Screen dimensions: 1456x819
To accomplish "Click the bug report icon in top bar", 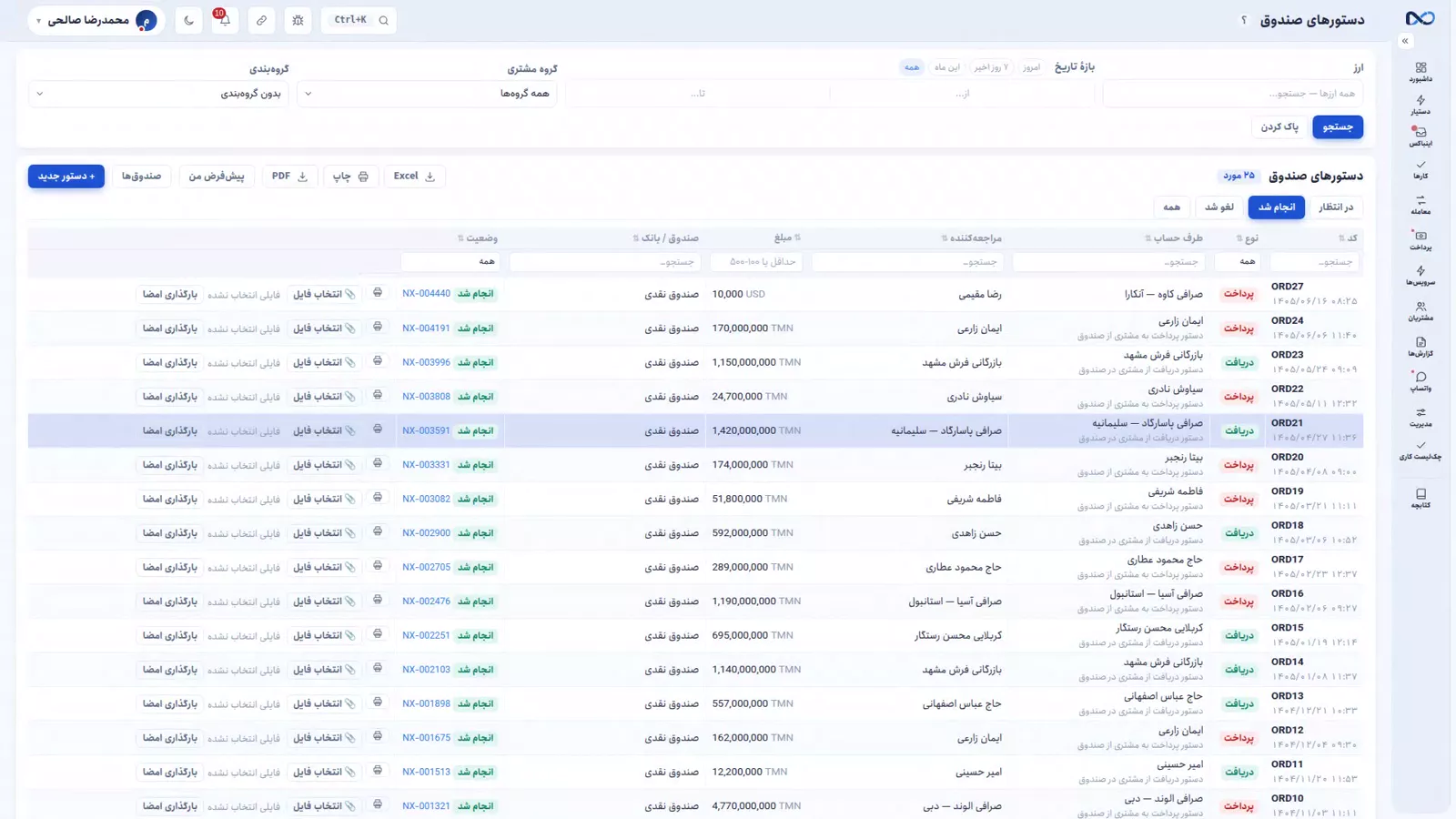I will click(x=298, y=20).
